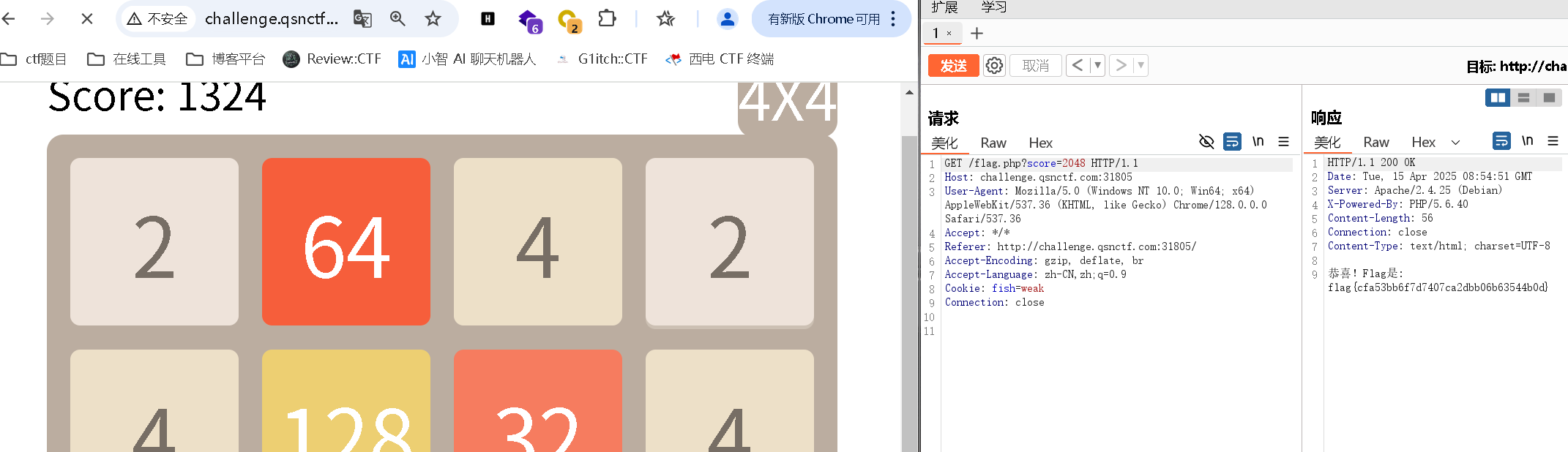Bookmark this page with the star
Viewport: 1568px width, 452px height.
pyautogui.click(x=433, y=18)
